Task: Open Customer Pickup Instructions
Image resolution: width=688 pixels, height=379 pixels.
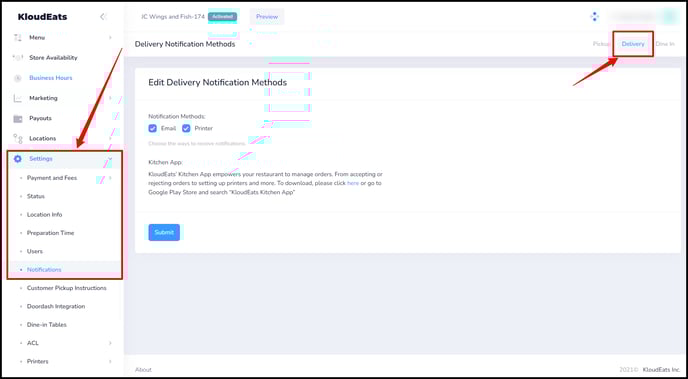Action: tap(67, 288)
